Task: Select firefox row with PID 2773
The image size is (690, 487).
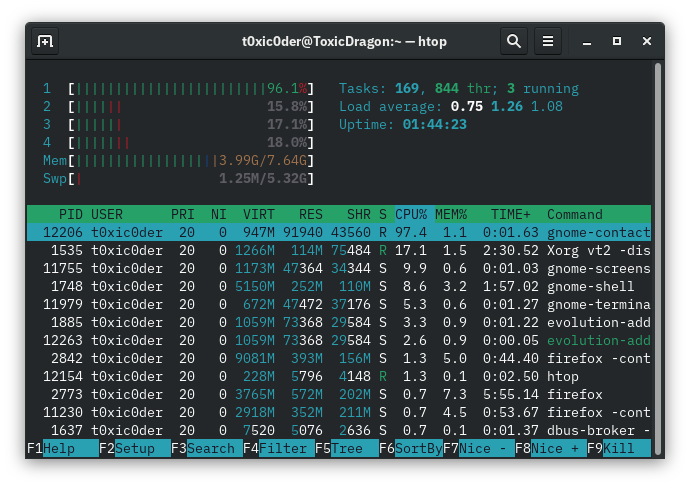Action: pyautogui.click(x=339, y=395)
